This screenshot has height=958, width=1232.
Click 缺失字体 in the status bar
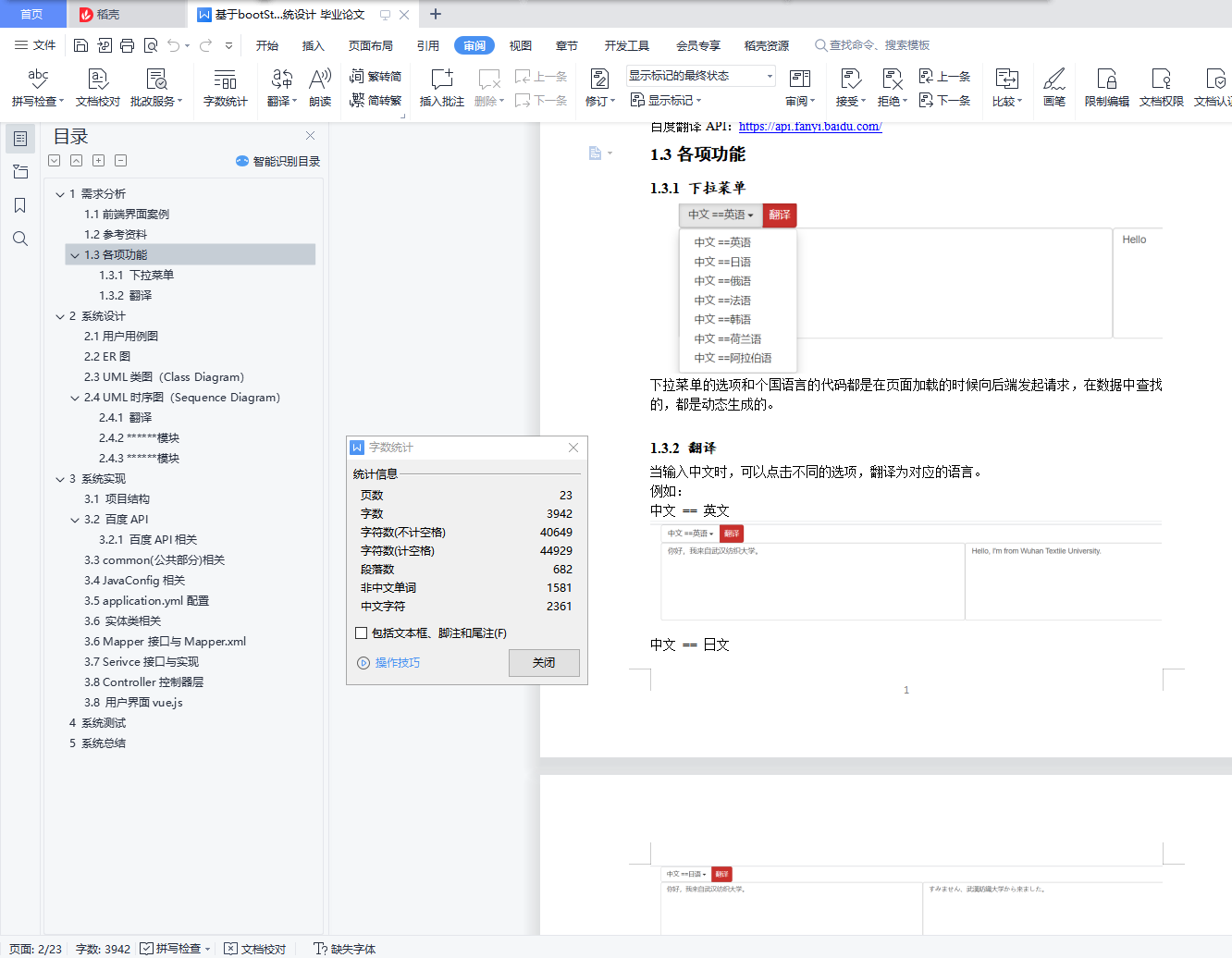[345, 949]
